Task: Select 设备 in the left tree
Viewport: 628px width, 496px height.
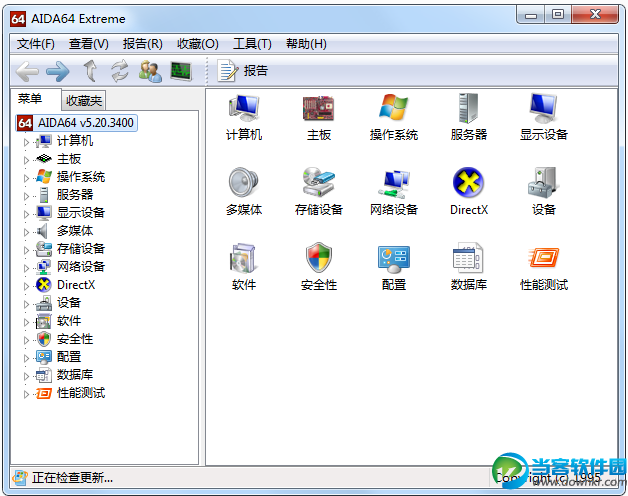Action: (69, 303)
